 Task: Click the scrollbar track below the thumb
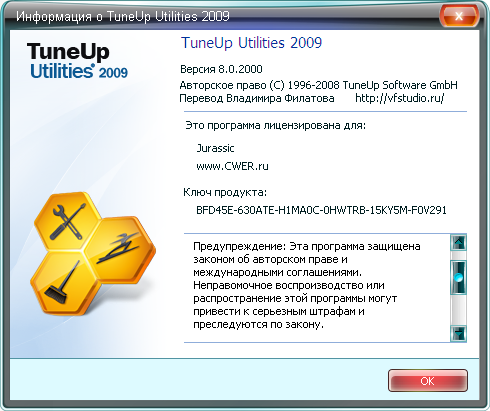tap(459, 310)
